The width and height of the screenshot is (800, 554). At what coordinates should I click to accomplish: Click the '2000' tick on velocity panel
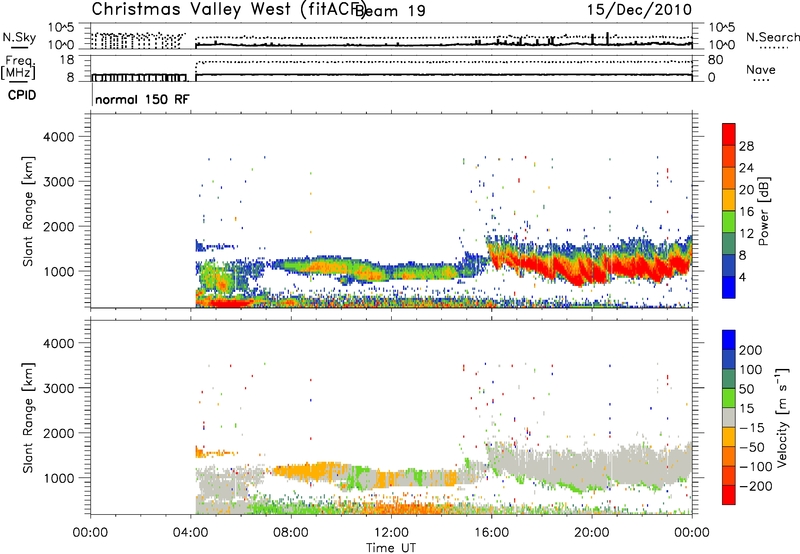coord(58,433)
